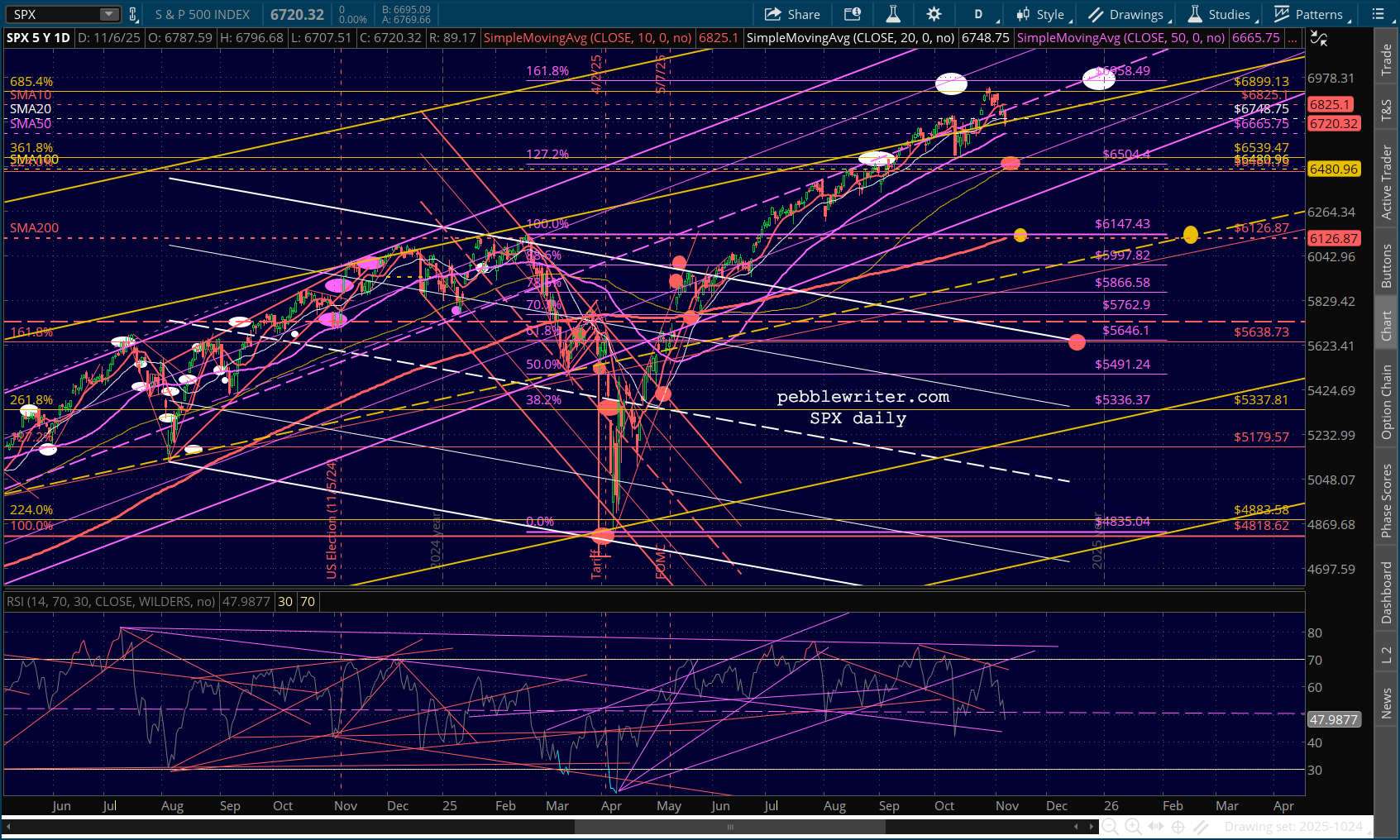Click the Share button
Screen dimensions: 1400x840
(x=792, y=14)
